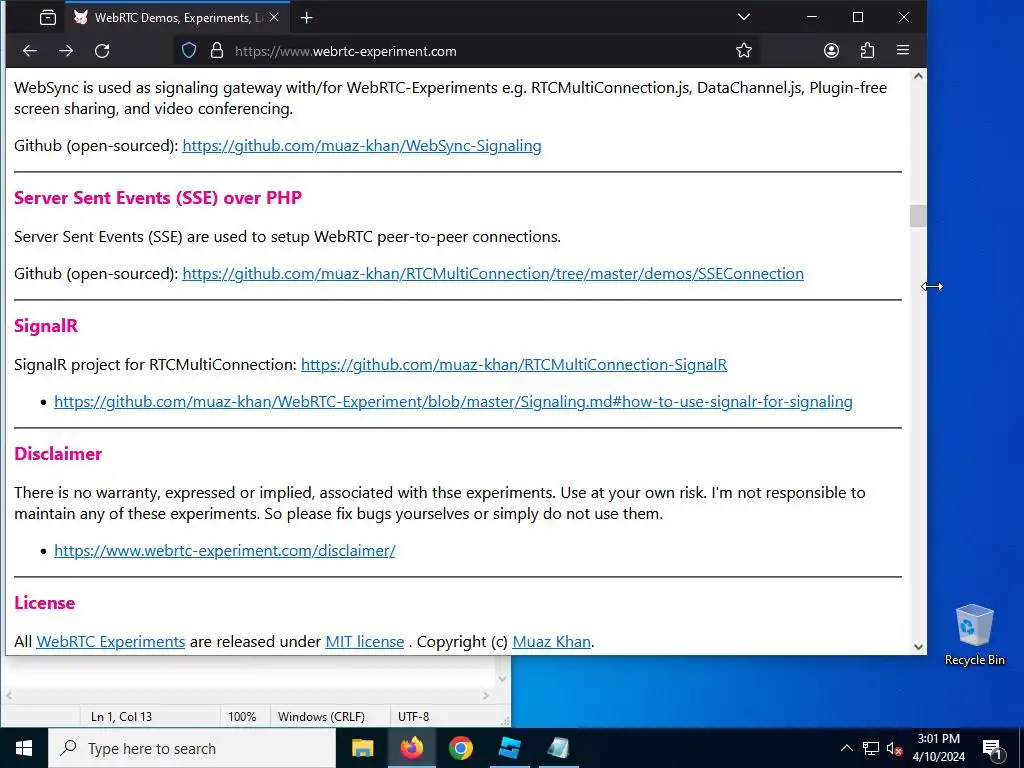Click Notepad's vertical scrollbar down arrow

click(x=502, y=679)
